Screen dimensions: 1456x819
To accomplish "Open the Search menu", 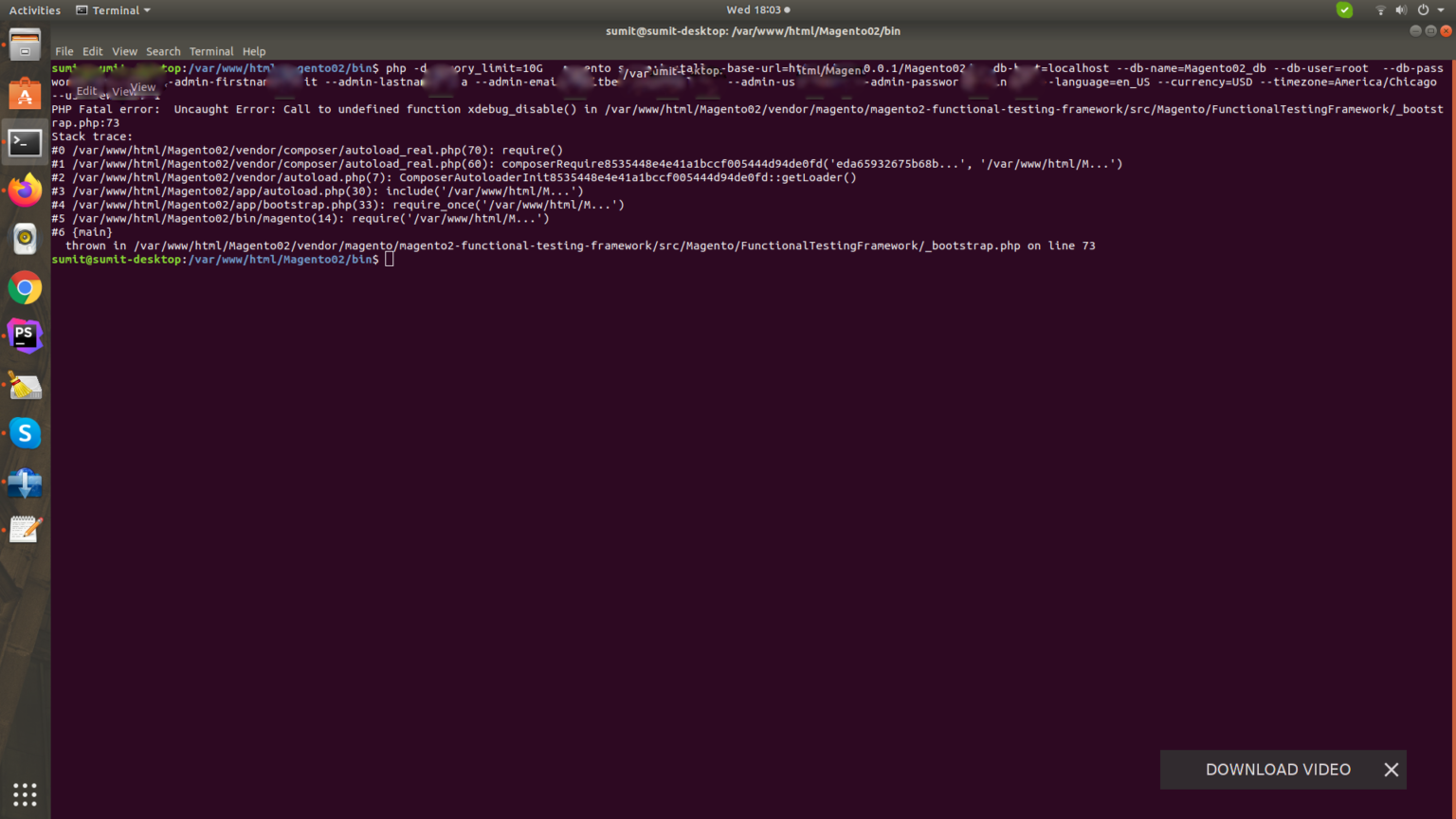I will 163,51.
